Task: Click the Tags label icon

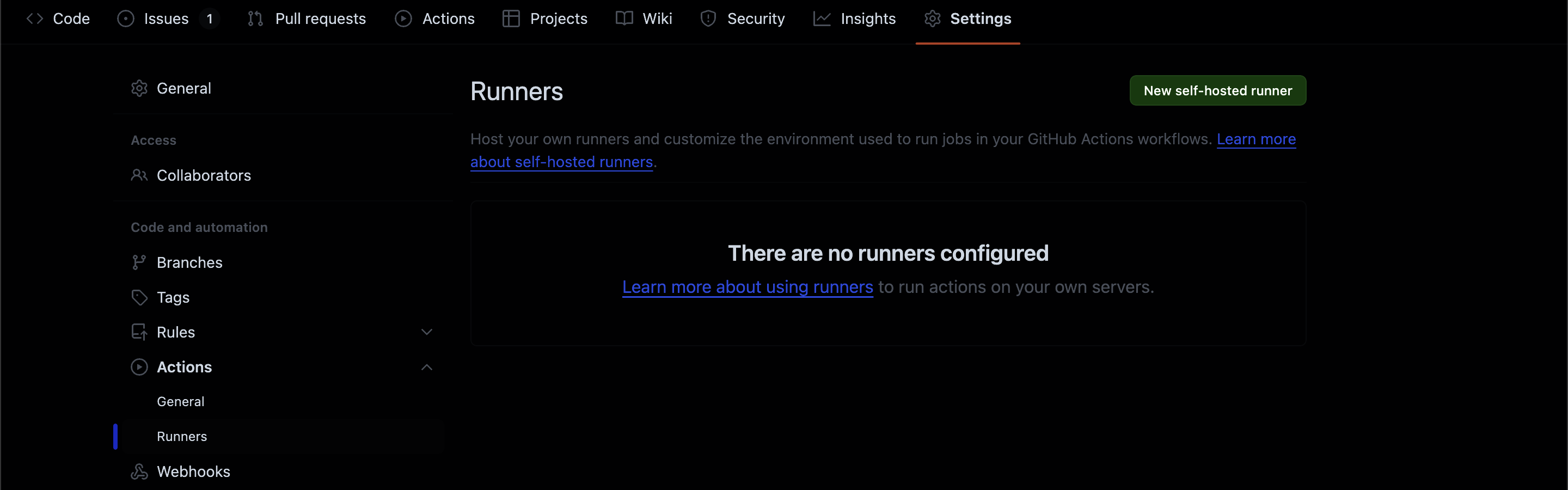Action: (139, 298)
